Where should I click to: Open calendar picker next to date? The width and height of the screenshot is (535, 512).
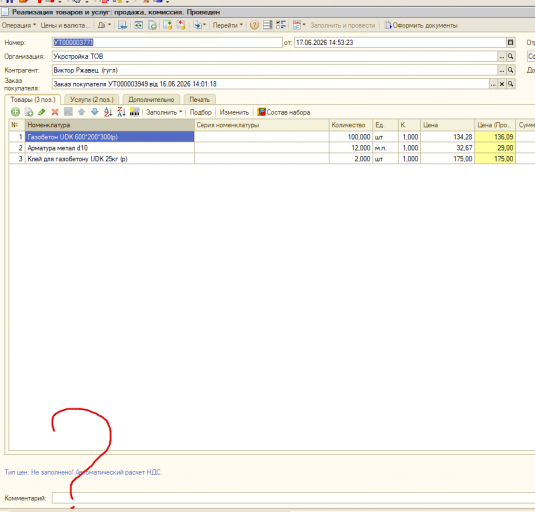click(510, 42)
